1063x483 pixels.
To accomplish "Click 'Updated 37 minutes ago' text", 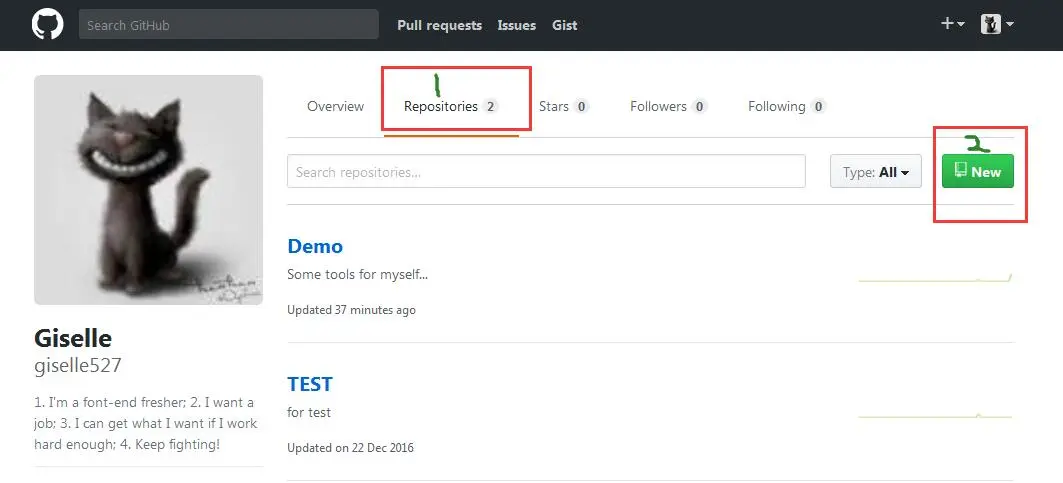I will point(351,310).
